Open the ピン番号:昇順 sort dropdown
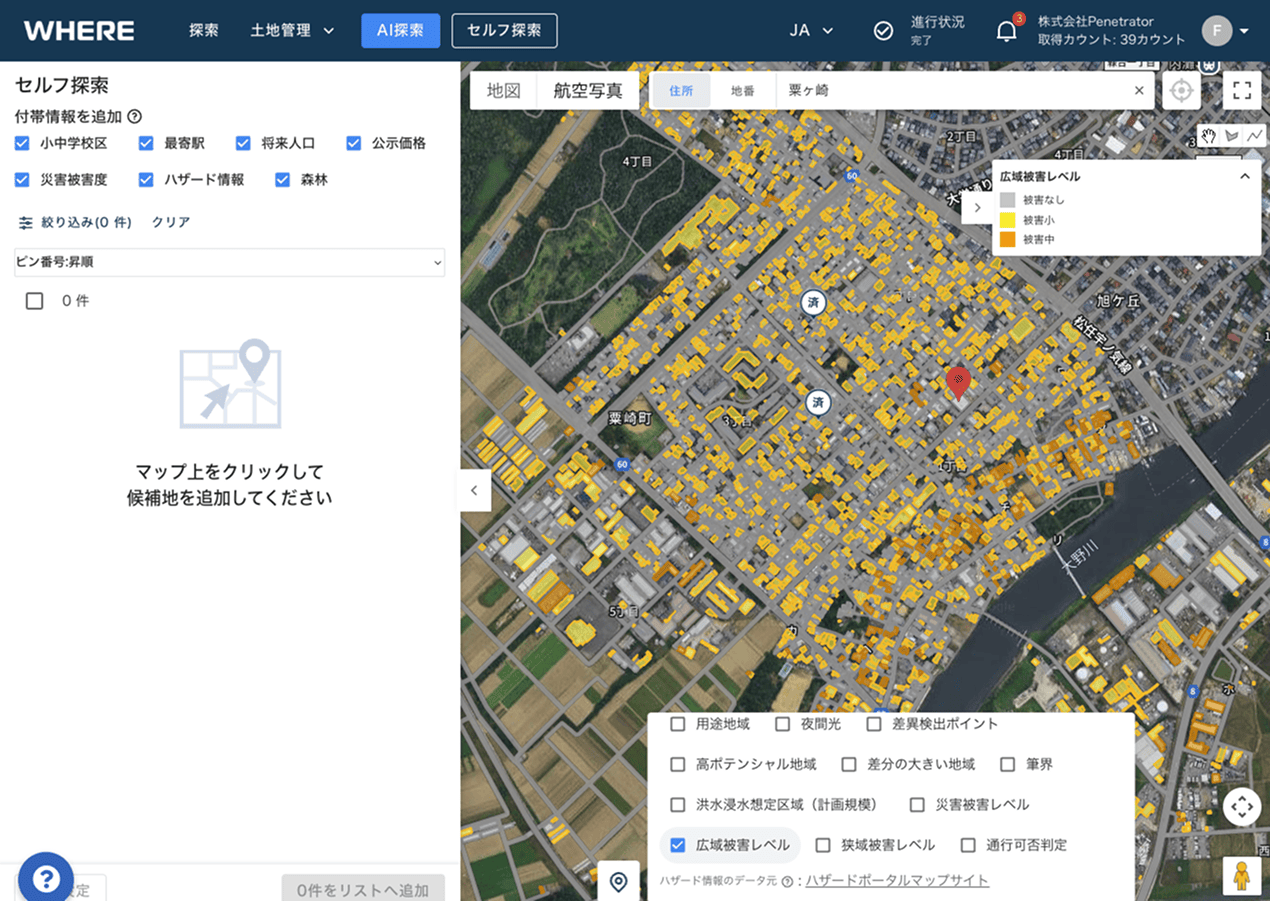Viewport: 1270px width, 901px height. point(229,262)
